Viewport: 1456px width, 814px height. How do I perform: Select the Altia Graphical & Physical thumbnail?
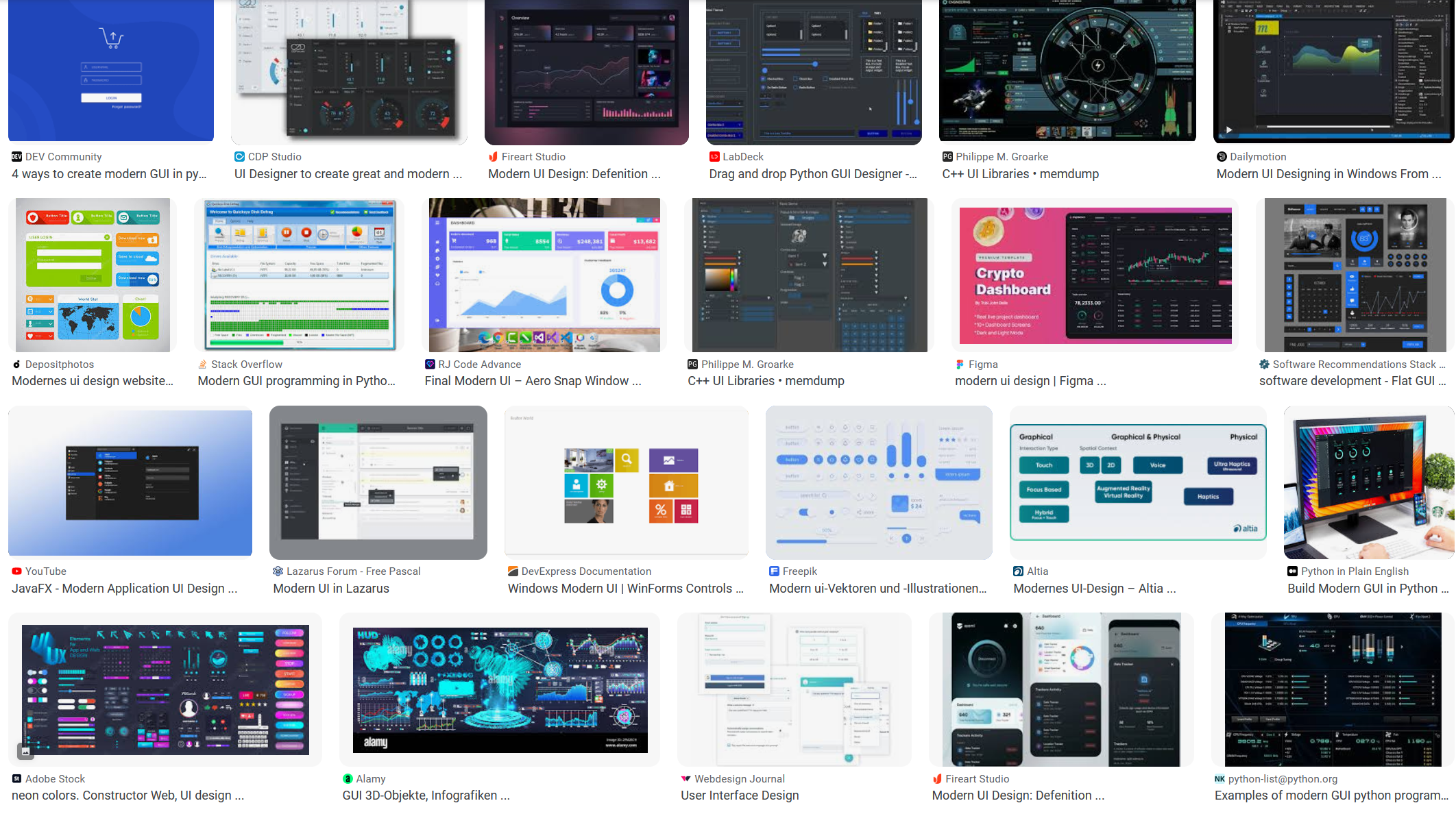tap(1138, 482)
